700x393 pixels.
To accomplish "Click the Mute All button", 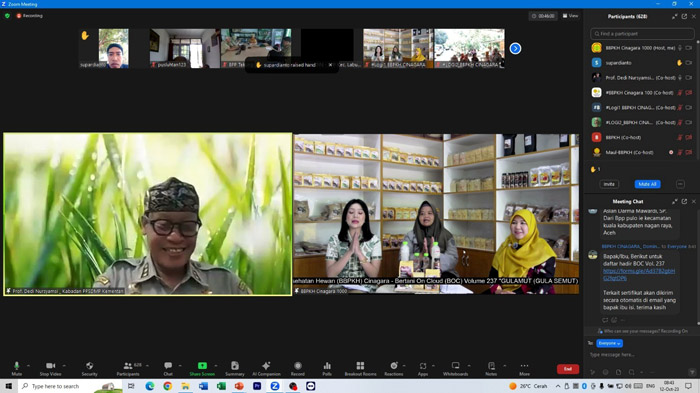I will tap(647, 184).
